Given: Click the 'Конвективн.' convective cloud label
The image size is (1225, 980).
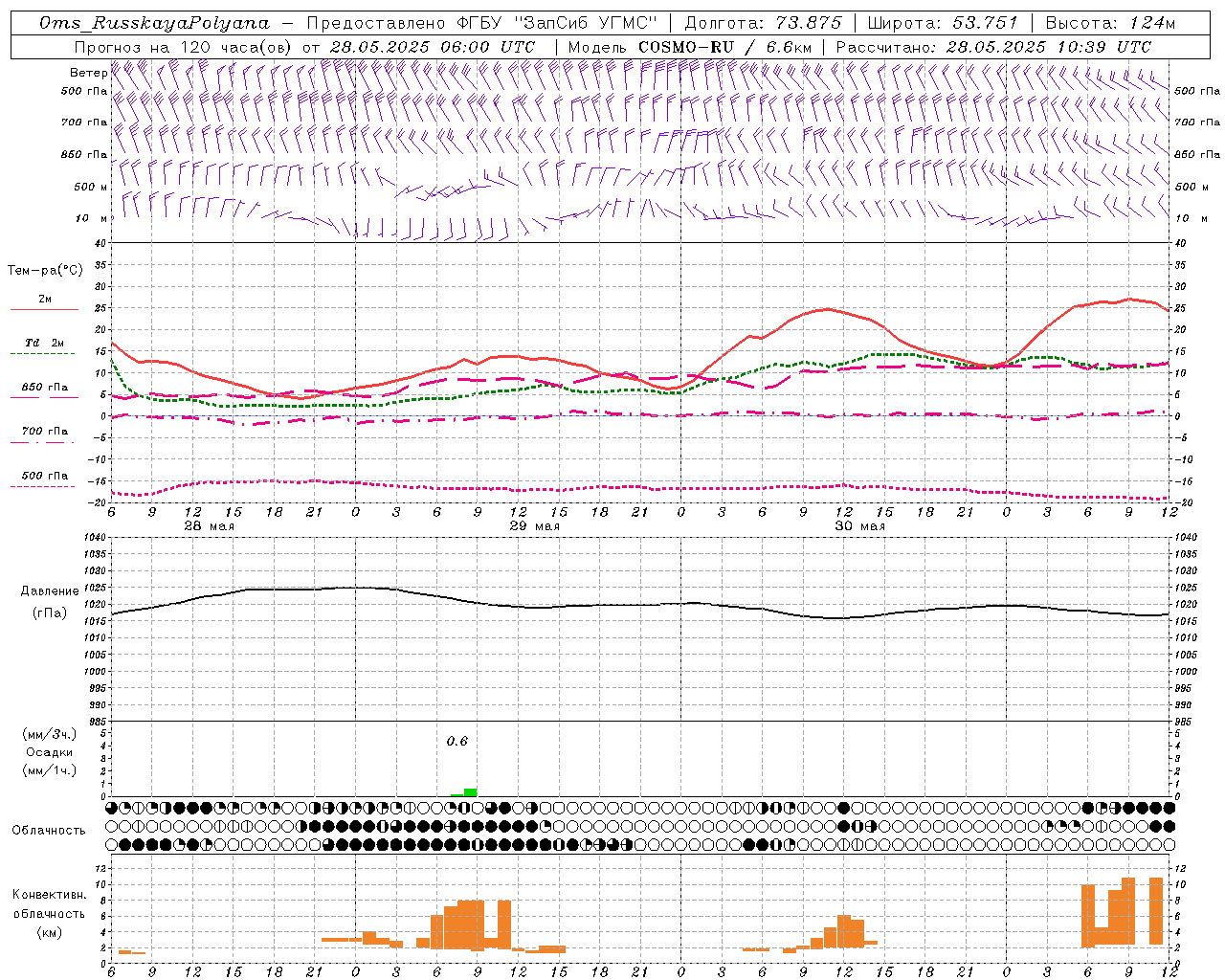Looking at the screenshot, I should click(49, 895).
